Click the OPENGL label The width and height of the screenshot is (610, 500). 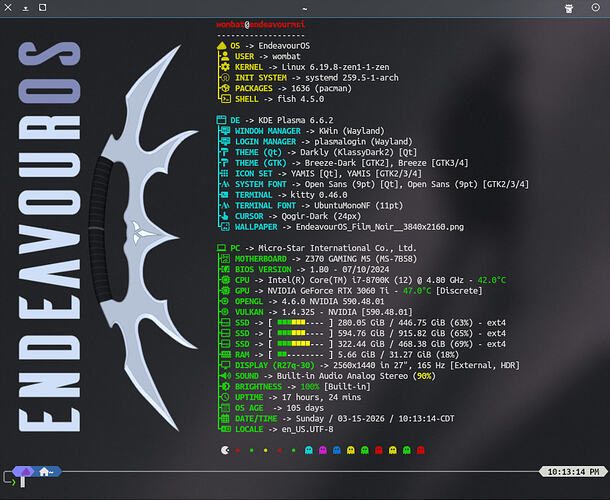click(x=249, y=302)
